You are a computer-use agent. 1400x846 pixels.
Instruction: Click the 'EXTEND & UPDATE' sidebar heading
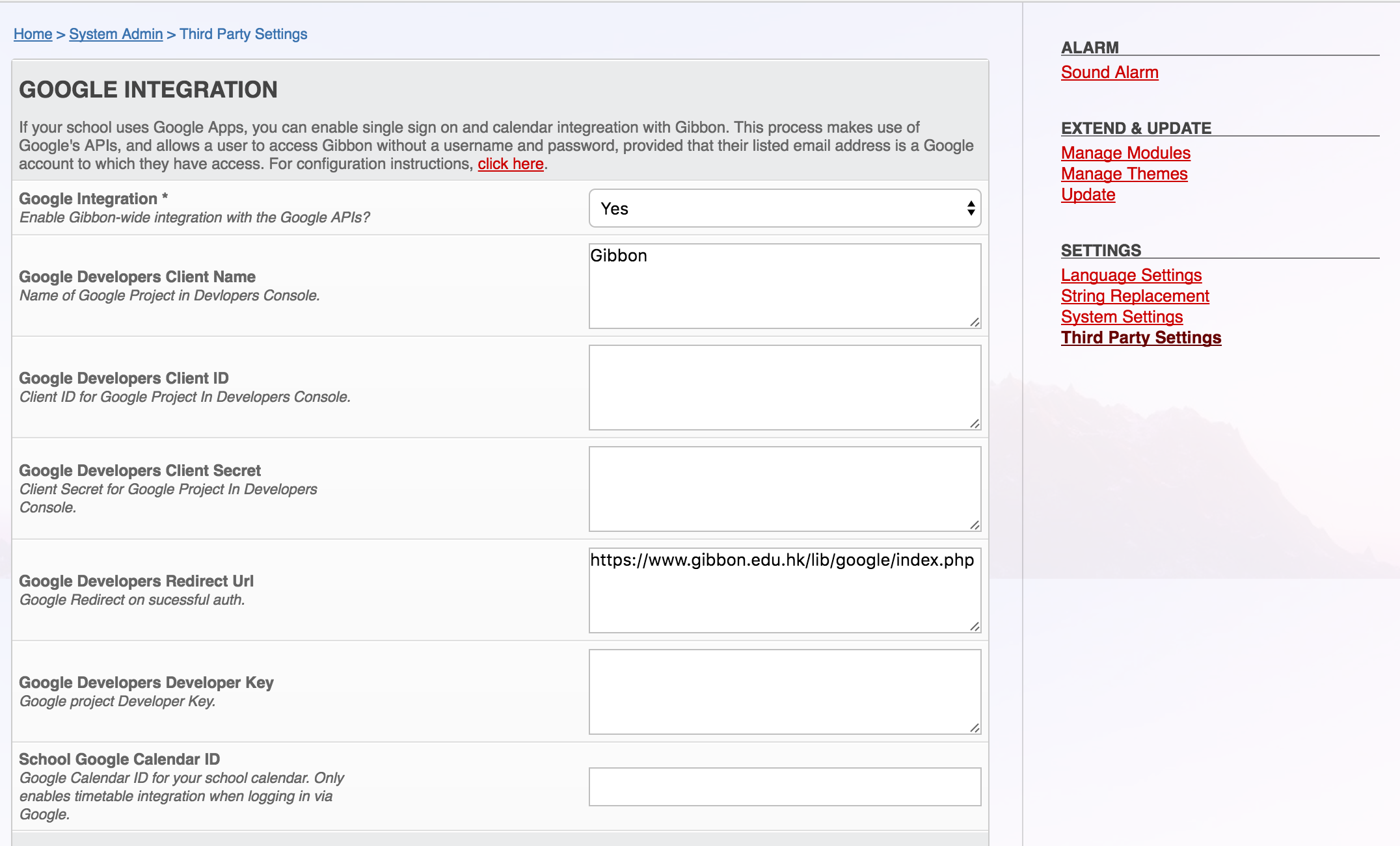click(1136, 128)
